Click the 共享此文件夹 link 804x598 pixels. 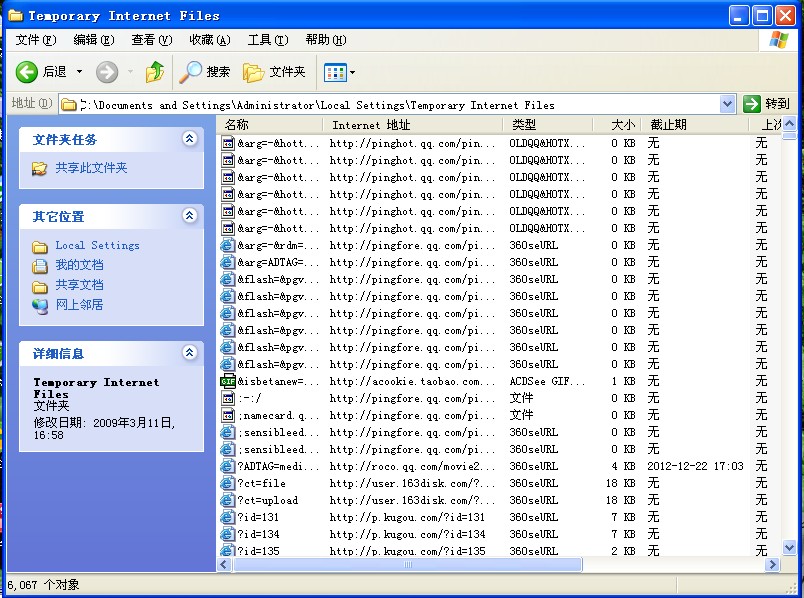point(91,168)
